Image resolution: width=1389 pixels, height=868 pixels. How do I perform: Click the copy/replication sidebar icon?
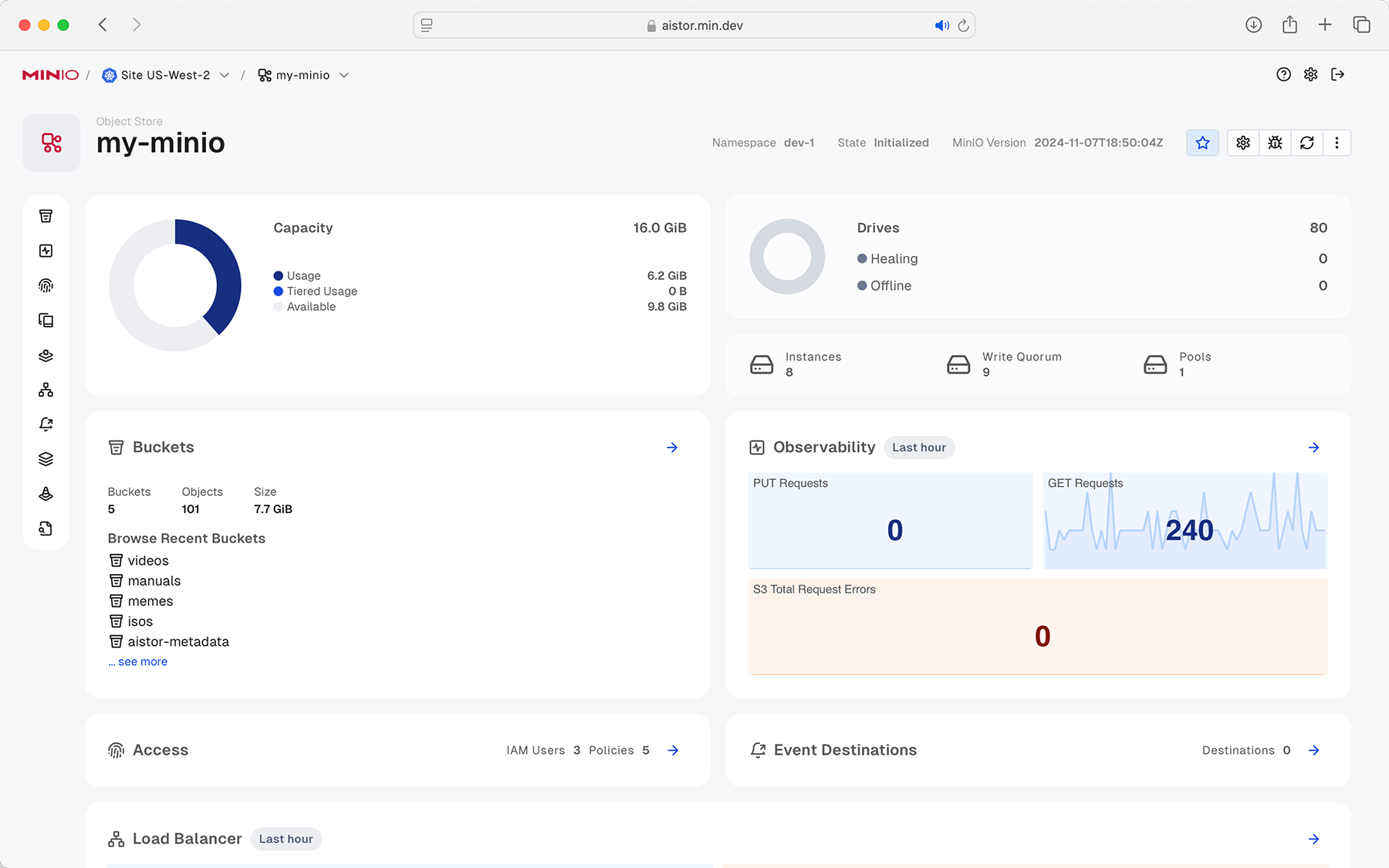pyautogui.click(x=46, y=320)
